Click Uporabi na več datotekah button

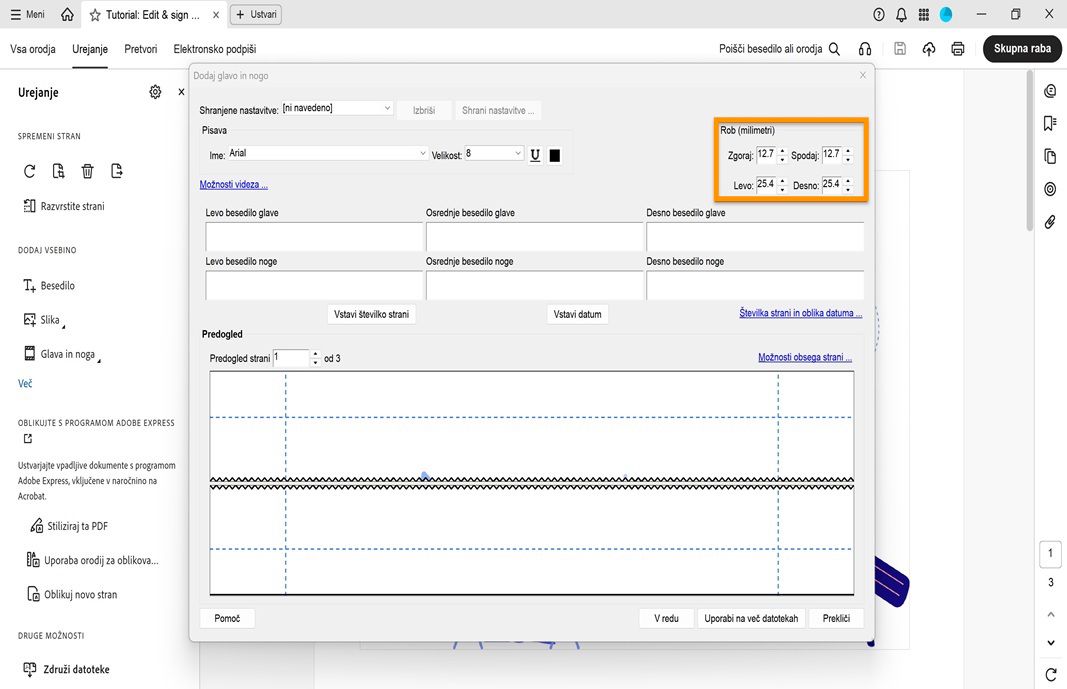751,618
